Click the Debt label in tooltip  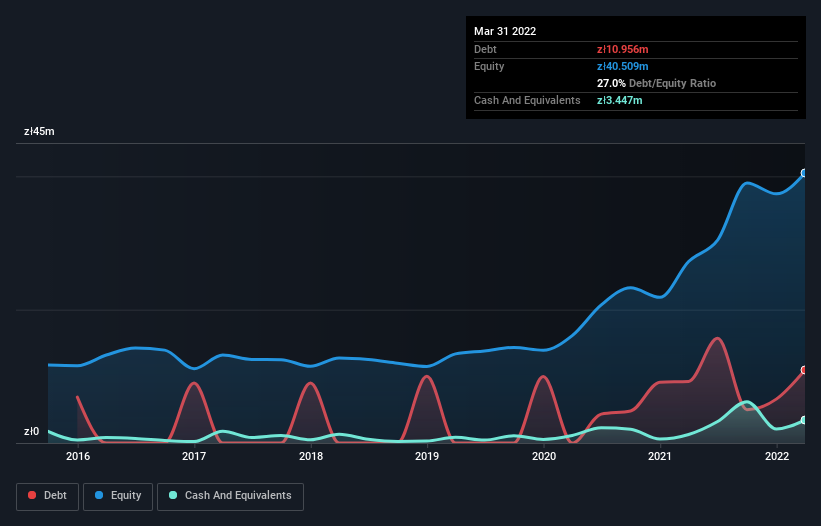485,49
